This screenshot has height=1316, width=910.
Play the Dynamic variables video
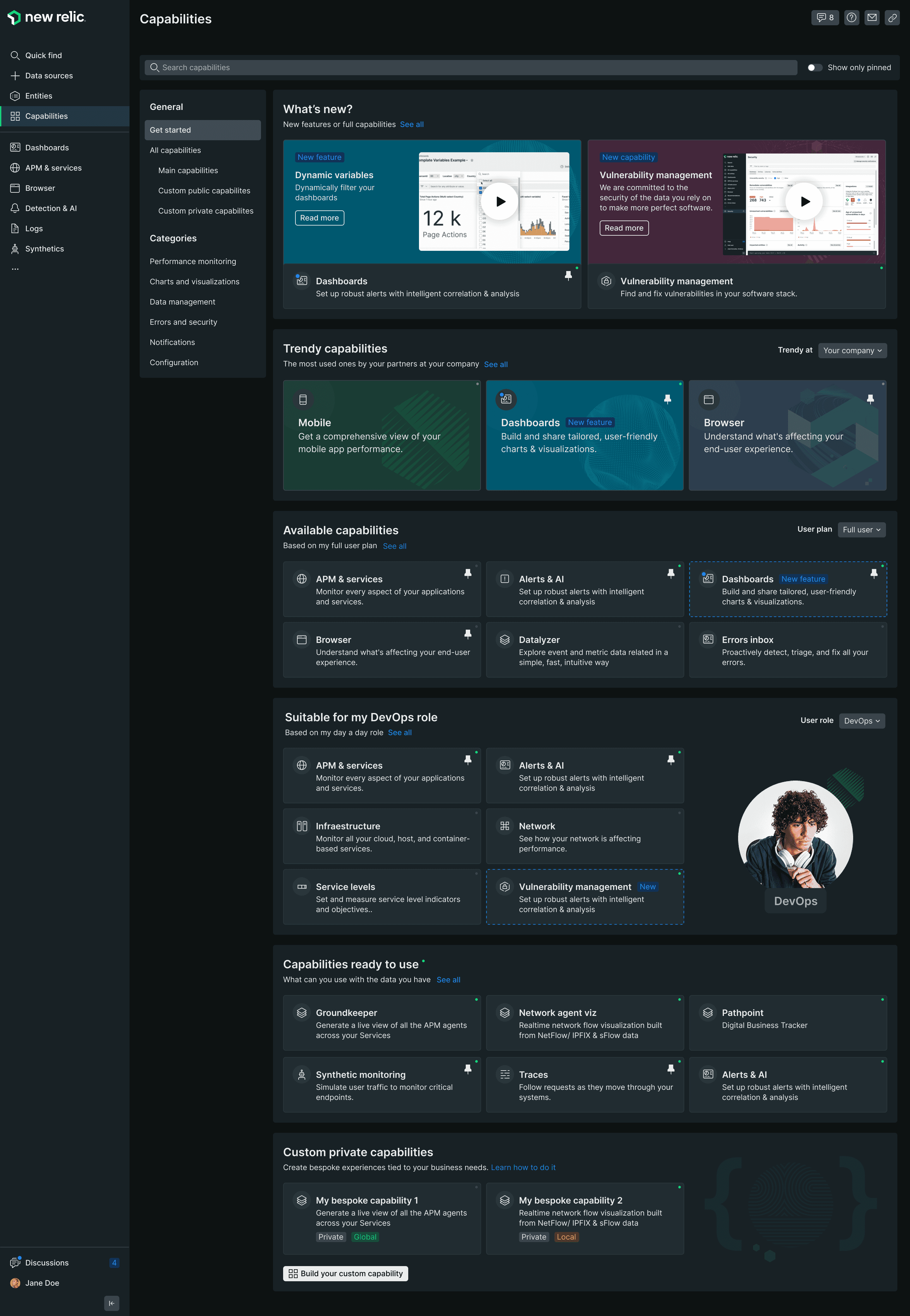coord(500,201)
